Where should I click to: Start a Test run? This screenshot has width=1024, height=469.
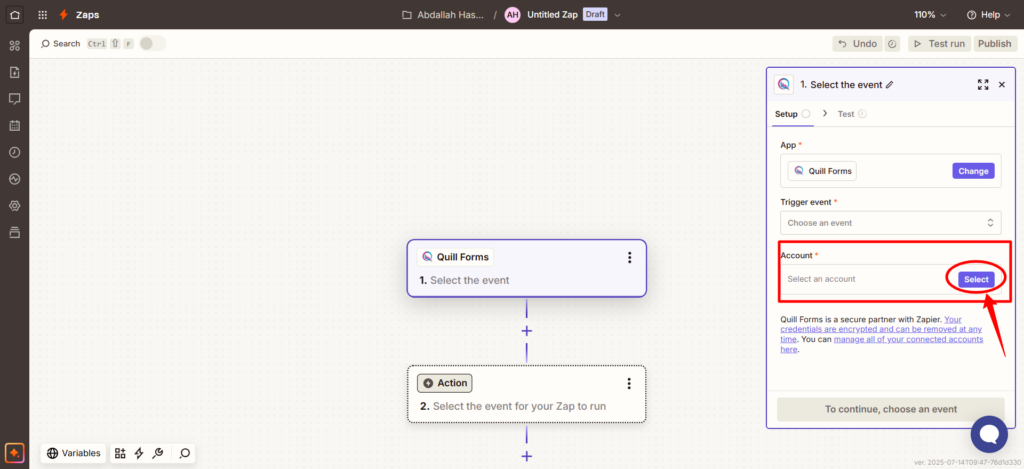[938, 44]
